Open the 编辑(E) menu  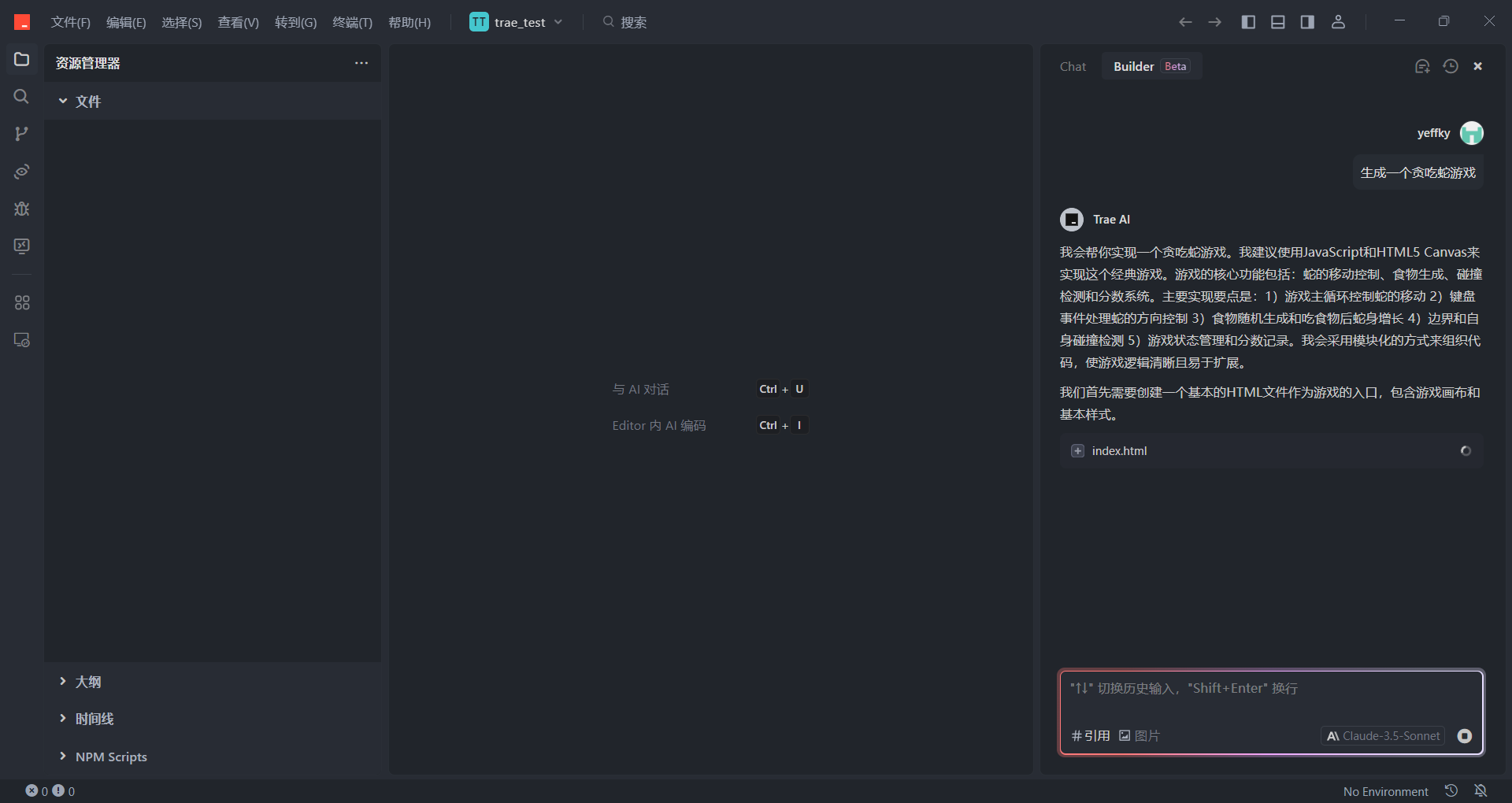pos(126,22)
